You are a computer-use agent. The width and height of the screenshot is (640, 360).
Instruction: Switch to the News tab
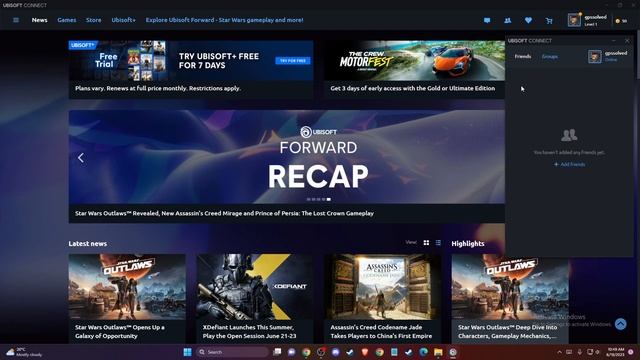coord(40,20)
